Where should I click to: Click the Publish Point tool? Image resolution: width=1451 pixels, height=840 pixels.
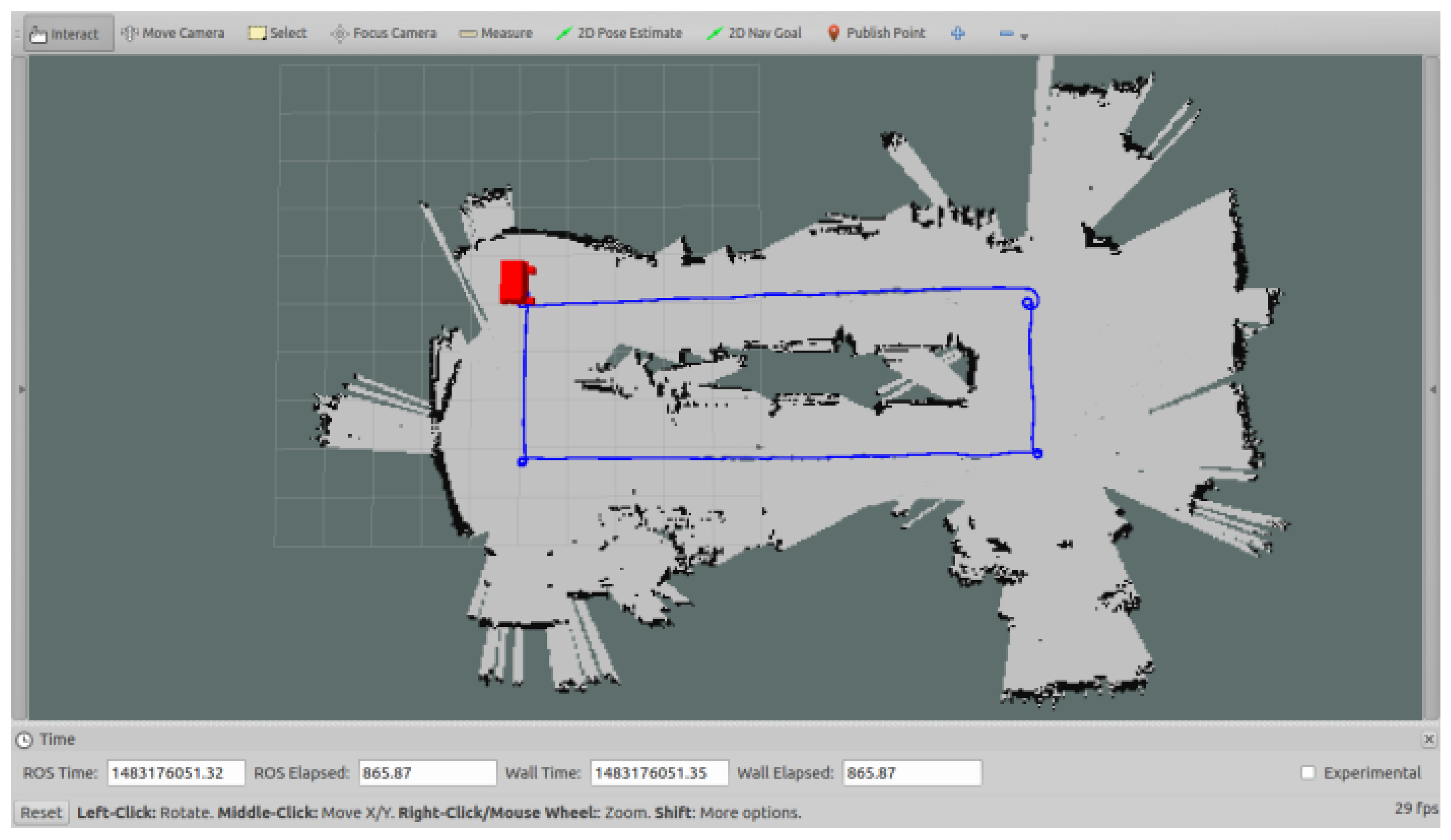coord(876,33)
